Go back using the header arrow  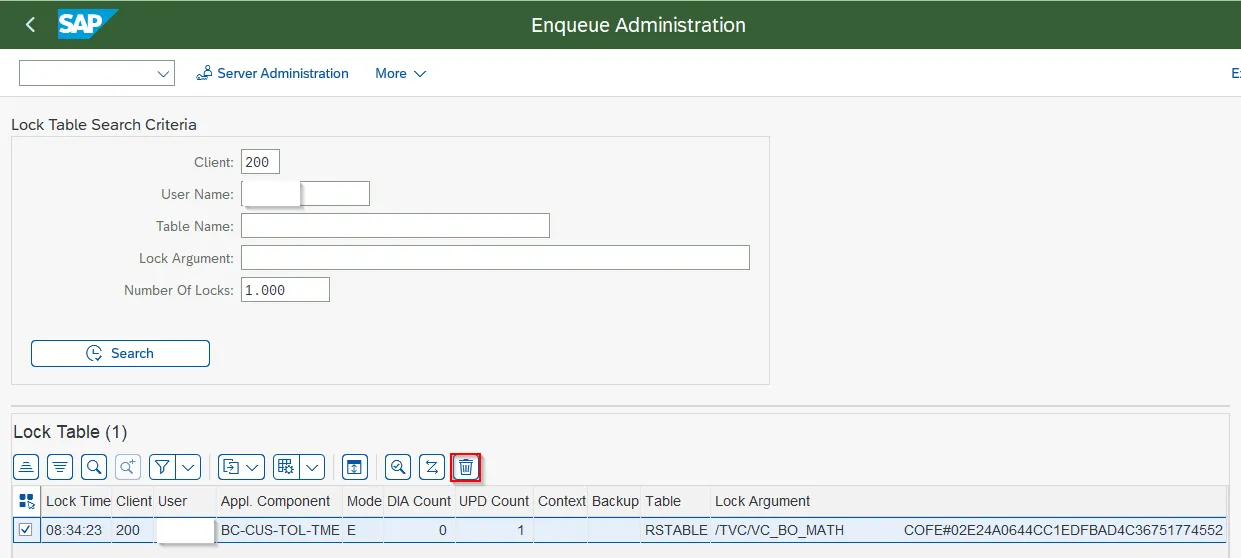pos(30,25)
